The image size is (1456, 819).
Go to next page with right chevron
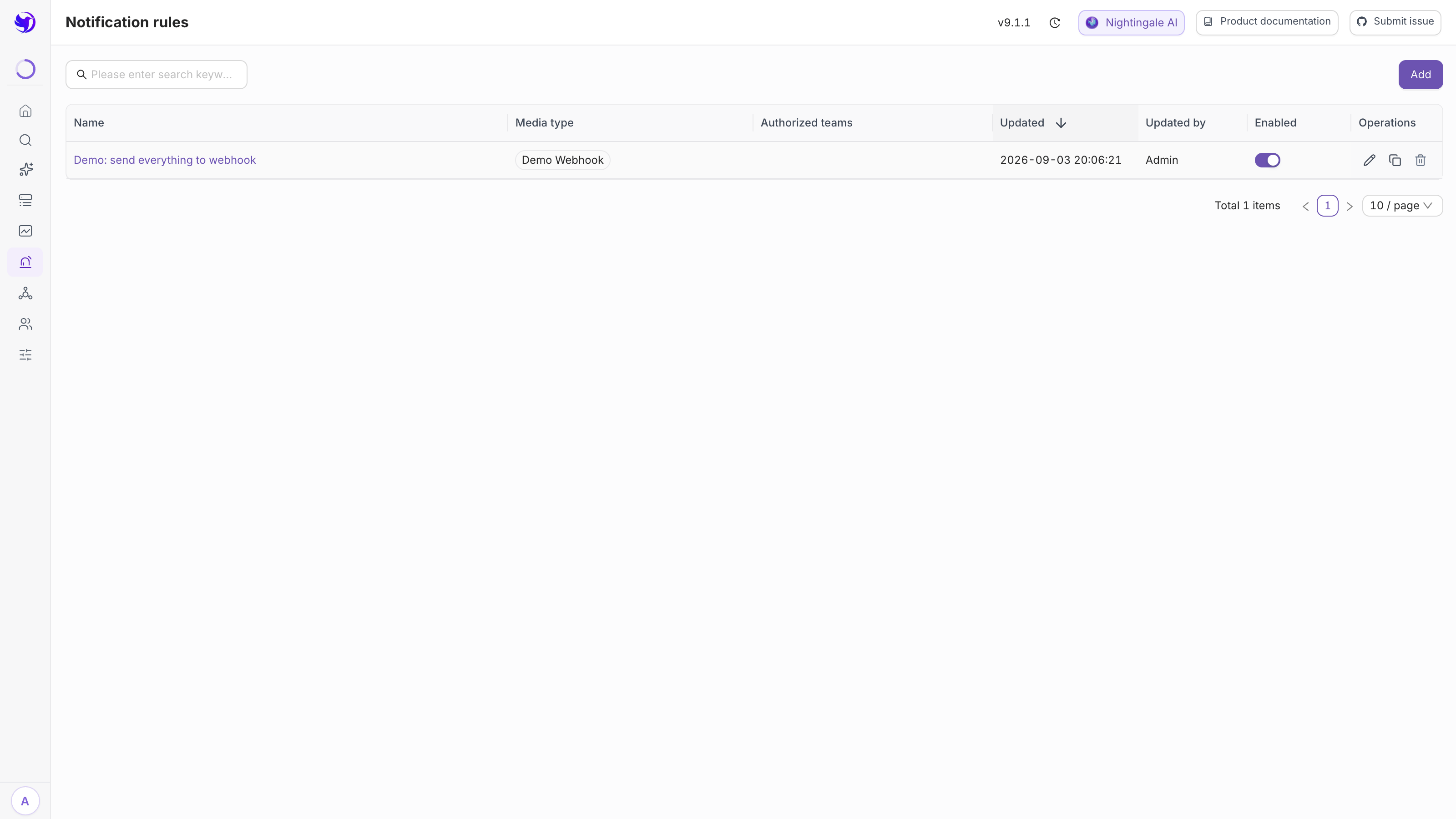tap(1349, 206)
